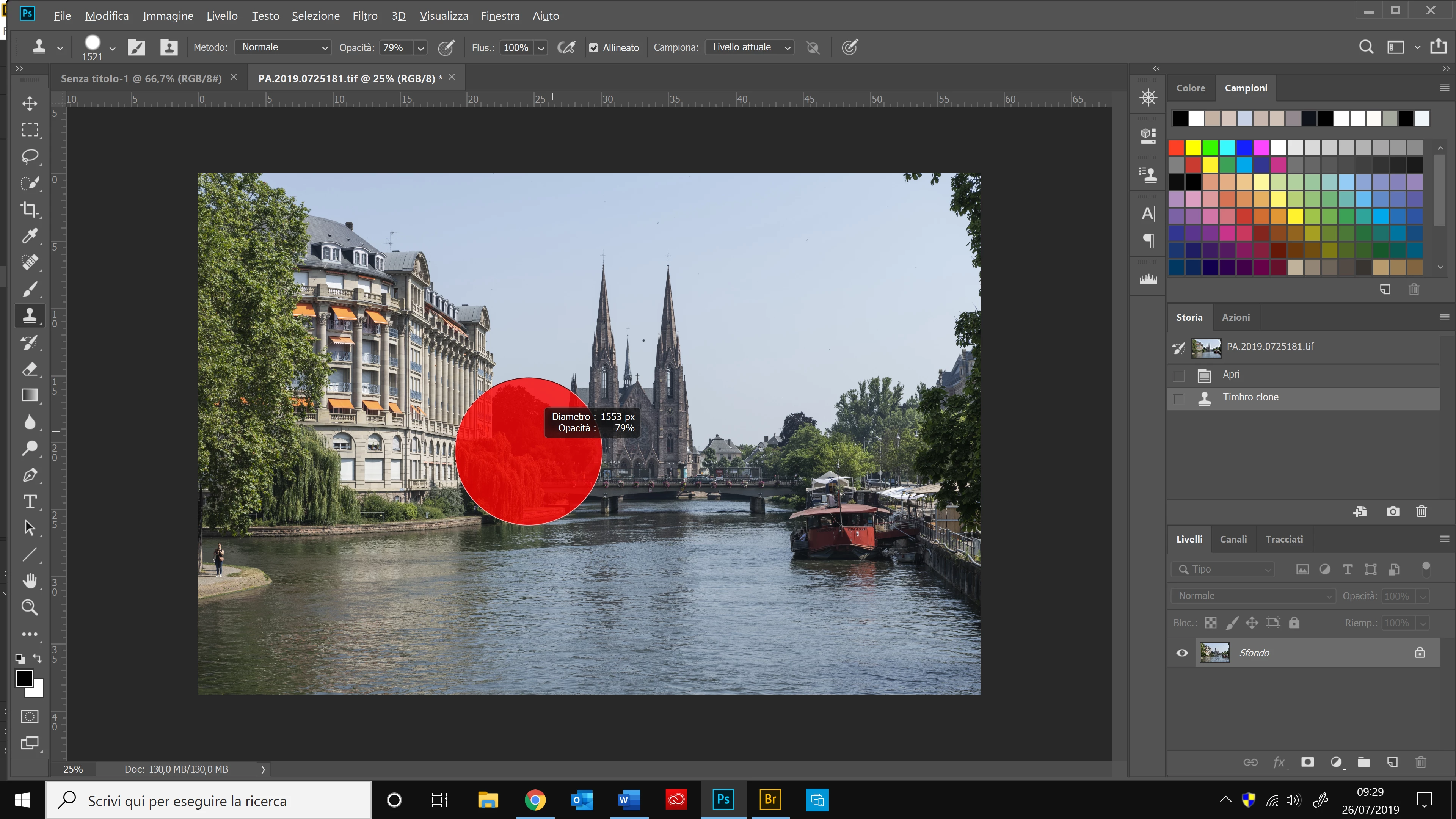Select the Eraser tool
This screenshot has height=819, width=1456.
tap(30, 369)
